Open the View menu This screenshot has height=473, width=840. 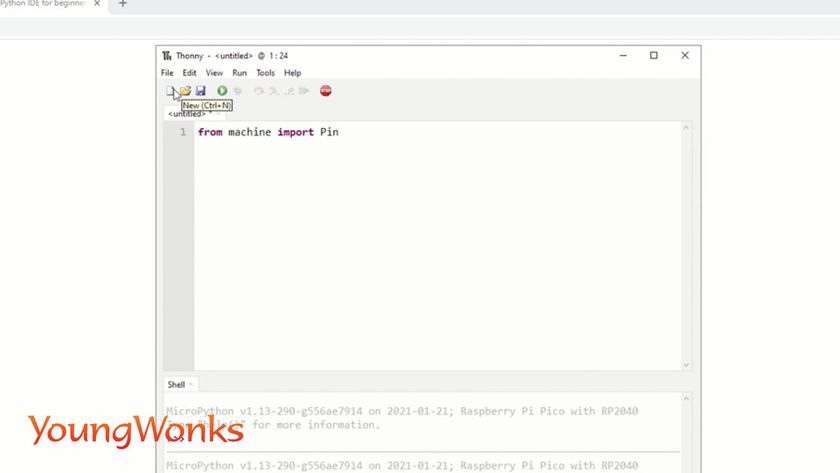click(x=214, y=73)
